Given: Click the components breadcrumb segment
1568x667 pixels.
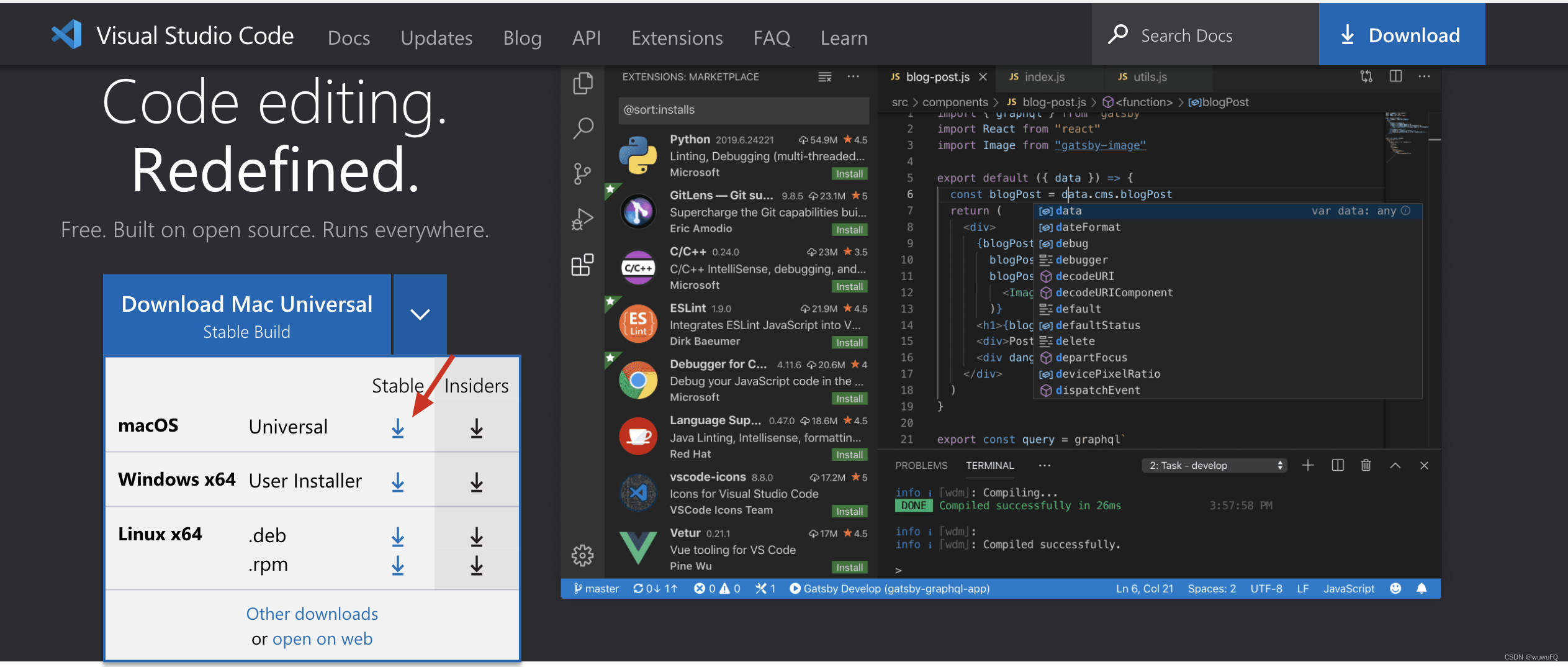Looking at the screenshot, I should coord(955,102).
